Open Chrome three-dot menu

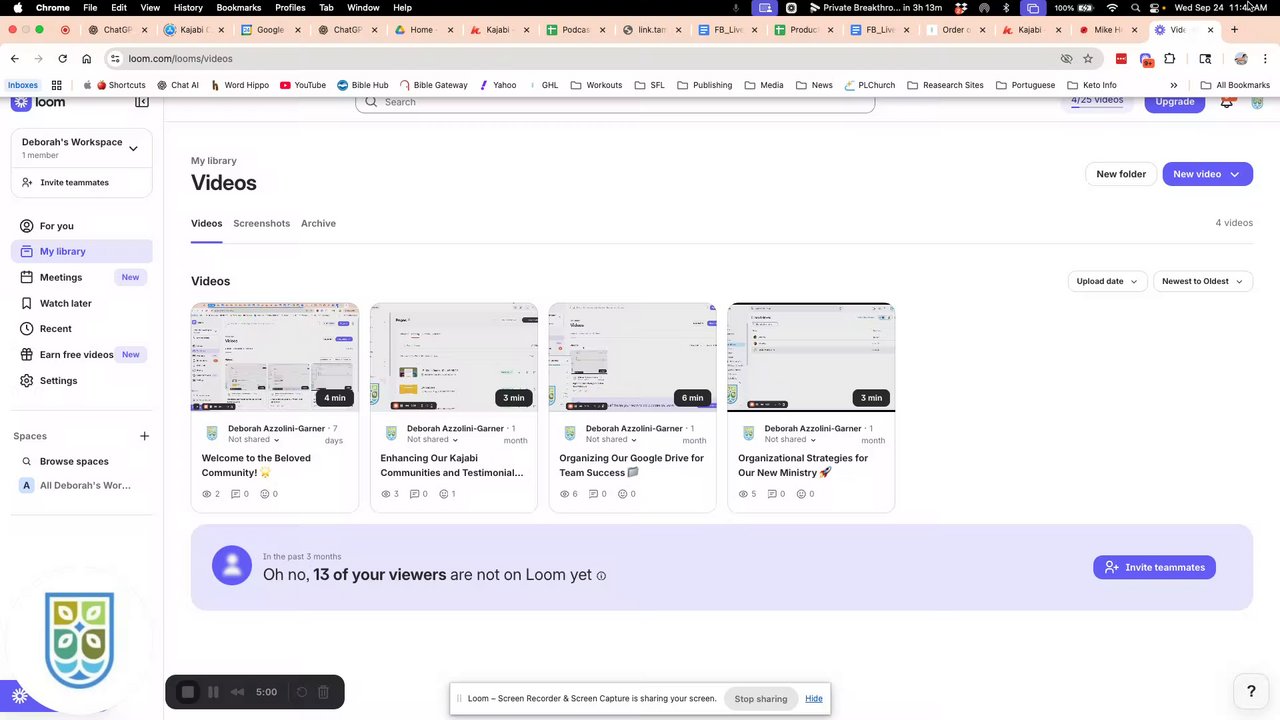click(1266, 59)
